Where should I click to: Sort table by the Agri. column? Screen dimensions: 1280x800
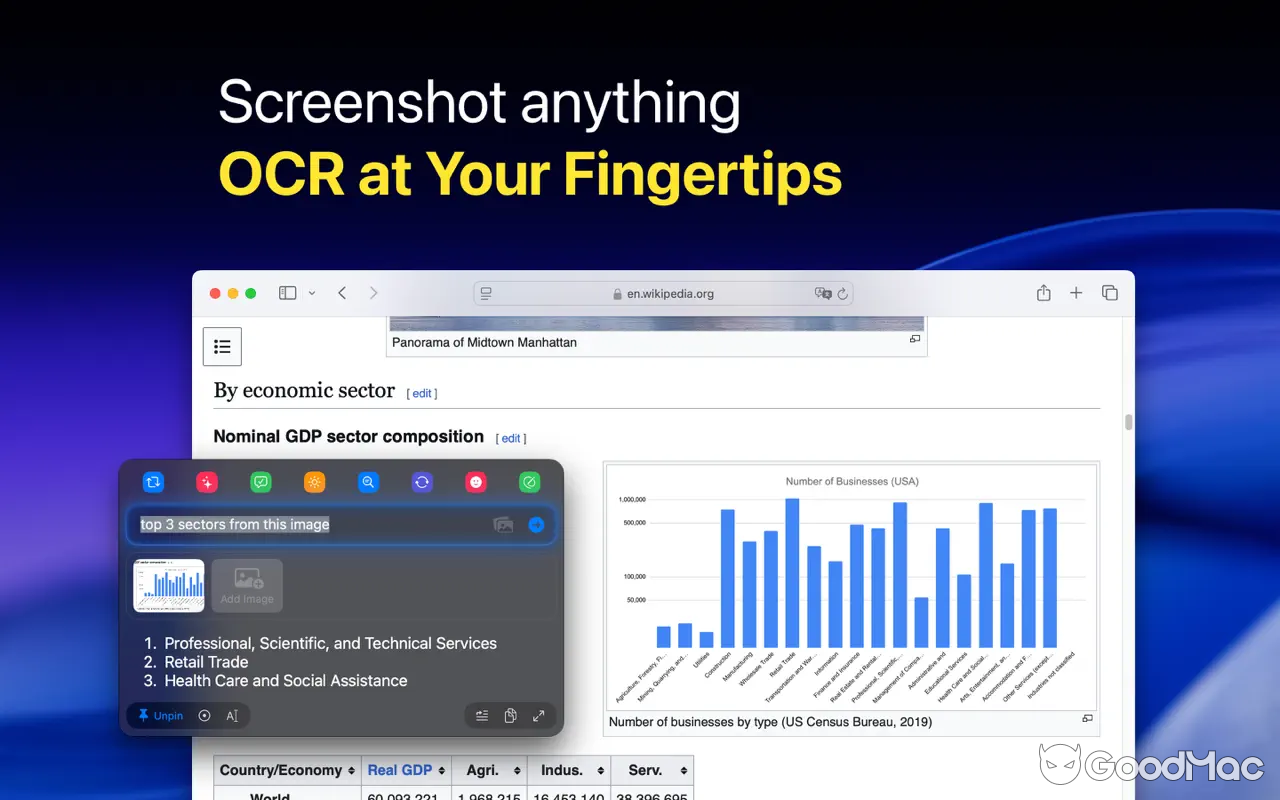(x=488, y=770)
